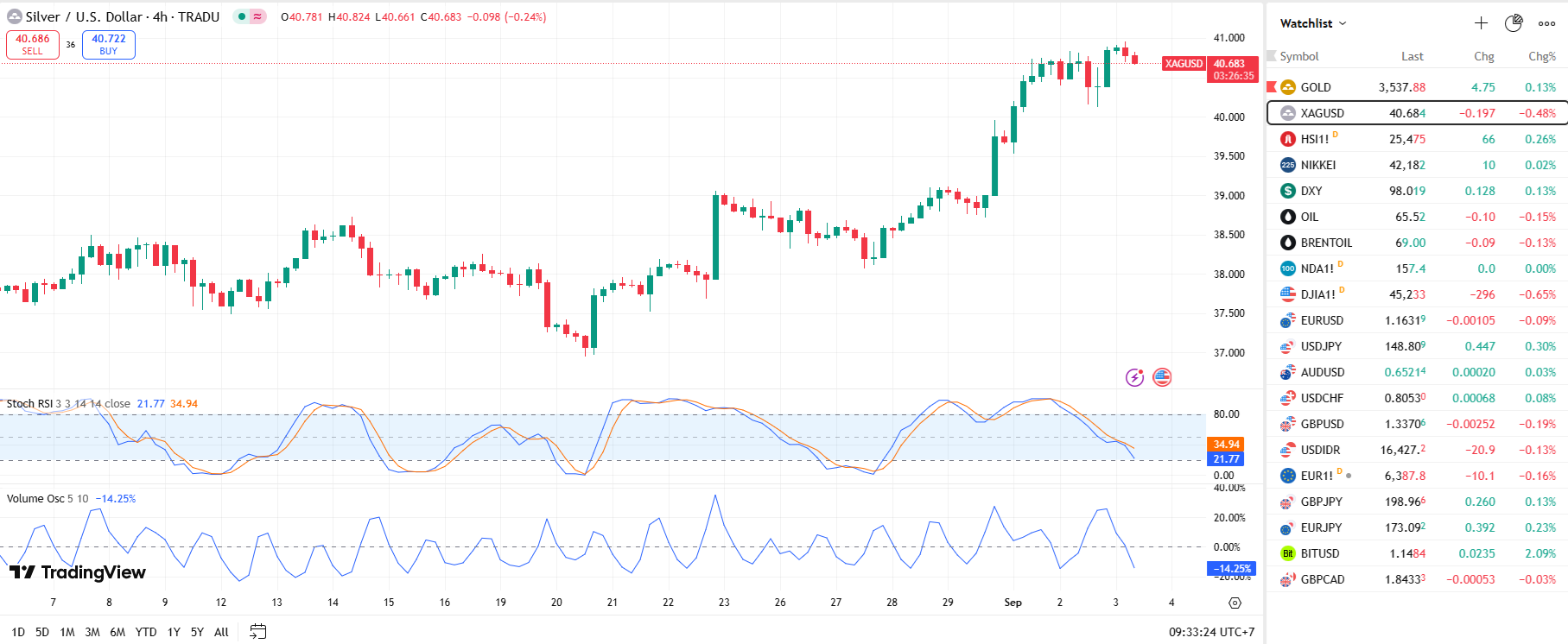
Task: Expand the Watchlist name dropdown
Action: click(x=1313, y=23)
